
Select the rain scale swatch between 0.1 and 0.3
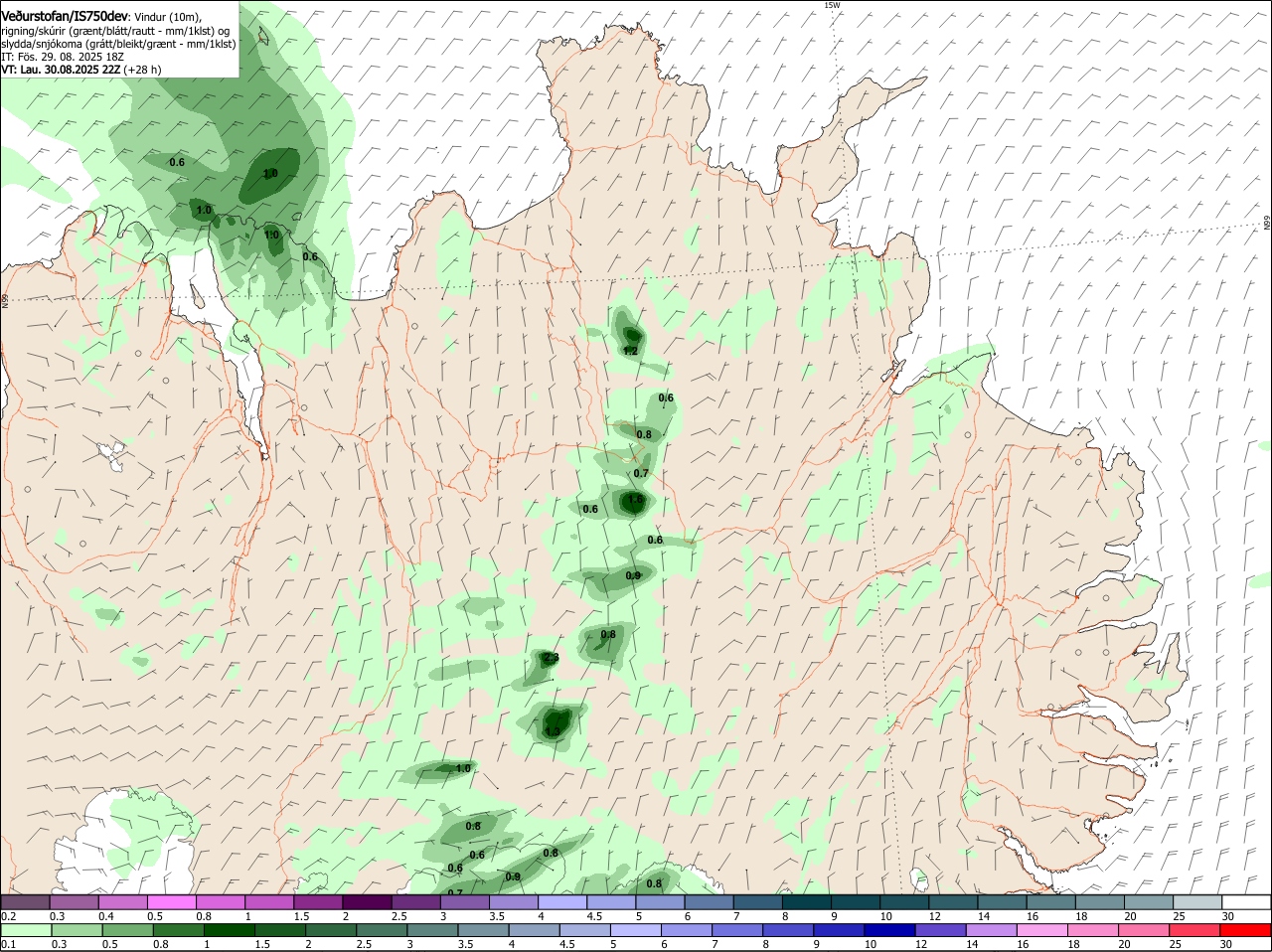pyautogui.click(x=26, y=930)
